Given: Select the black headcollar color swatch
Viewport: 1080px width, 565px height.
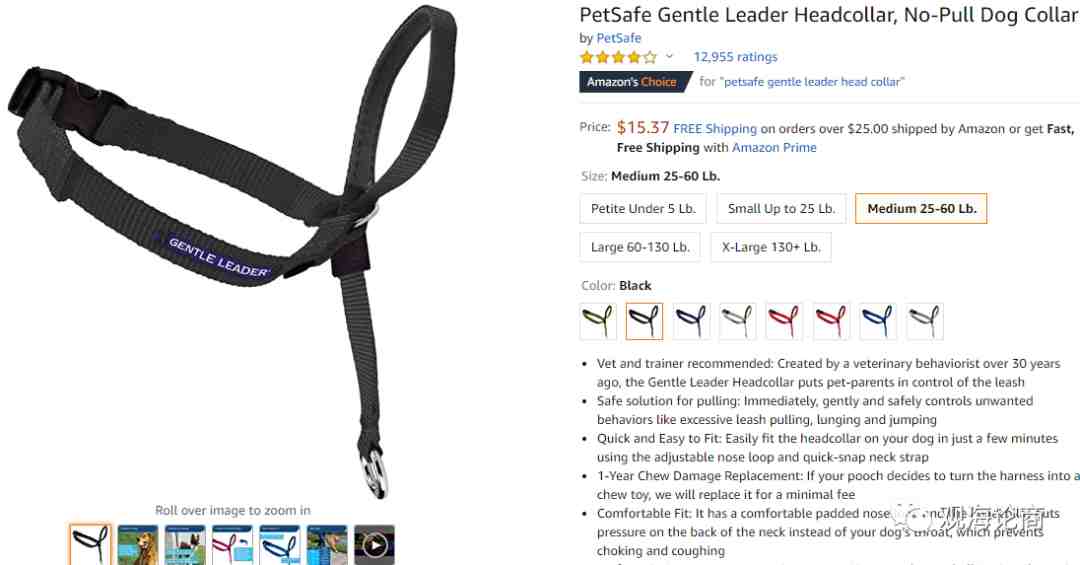Looking at the screenshot, I should pyautogui.click(x=645, y=321).
